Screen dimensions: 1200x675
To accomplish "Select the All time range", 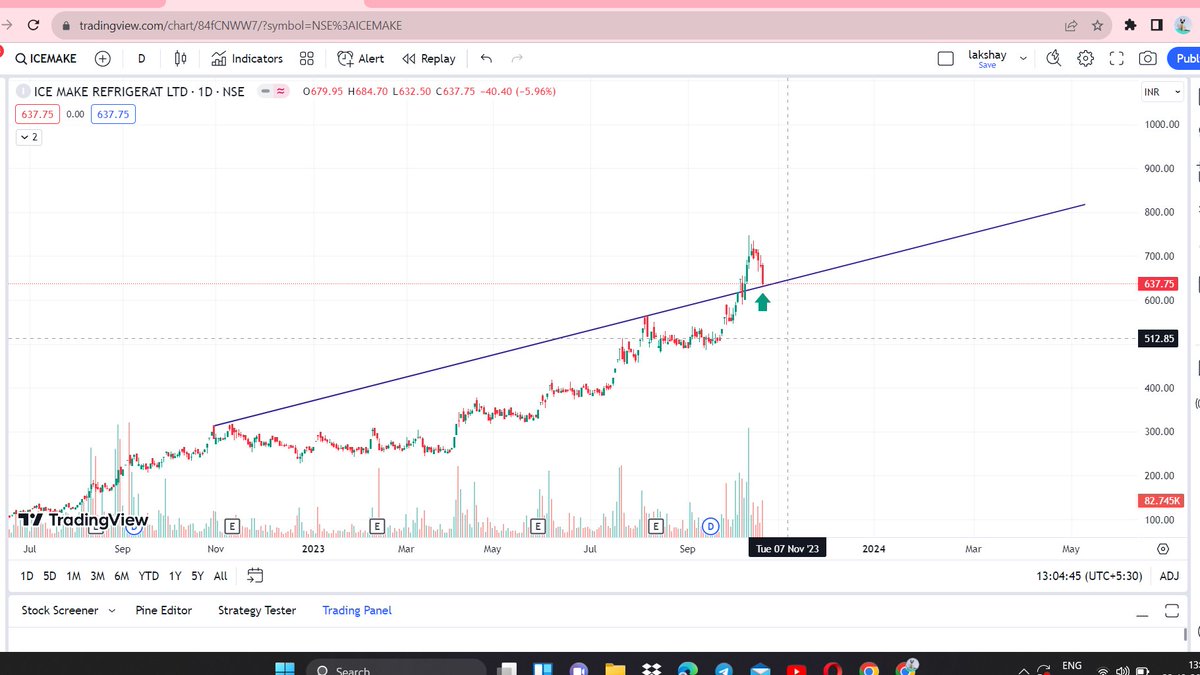I will (220, 576).
